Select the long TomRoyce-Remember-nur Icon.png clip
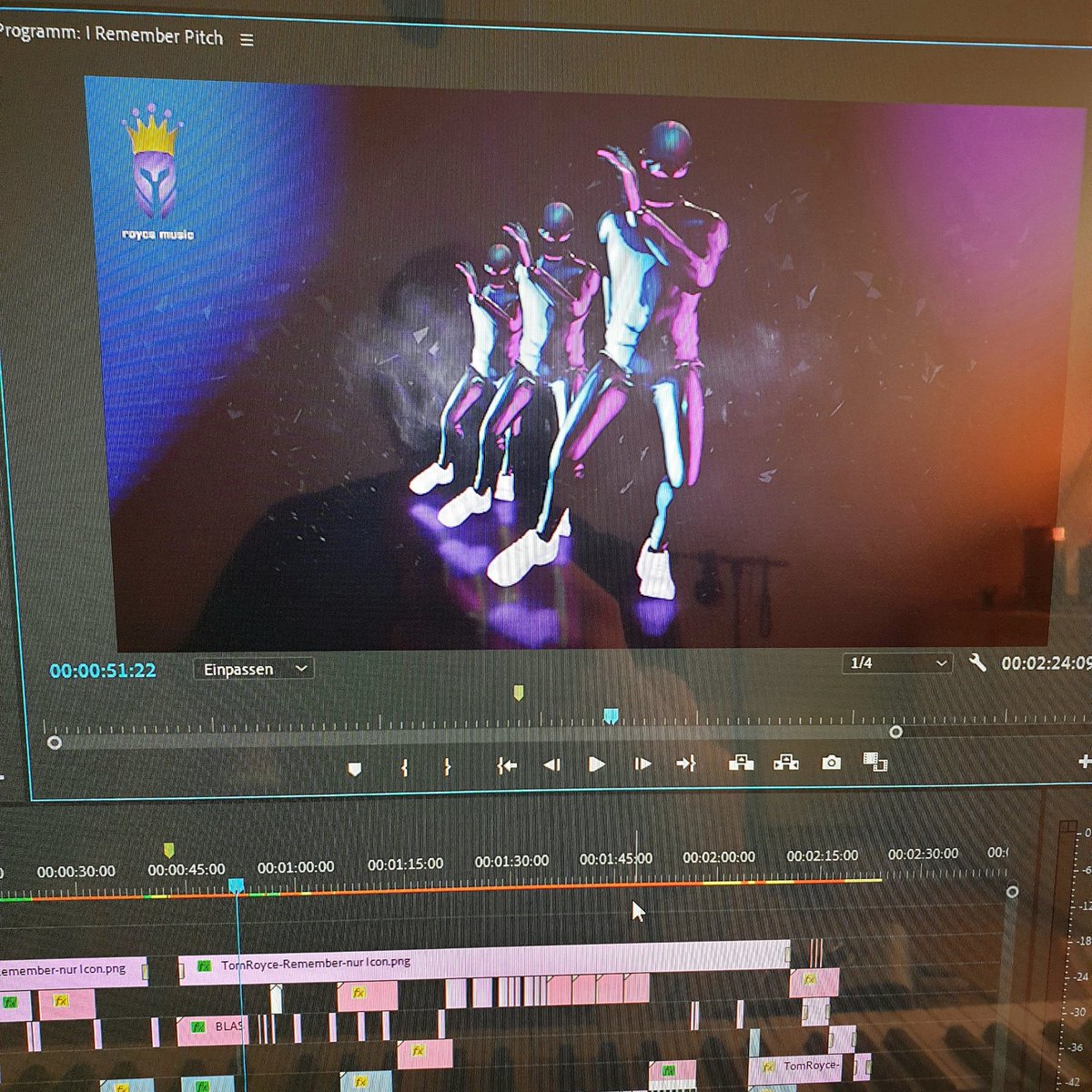The image size is (1092, 1092). [x=484, y=962]
